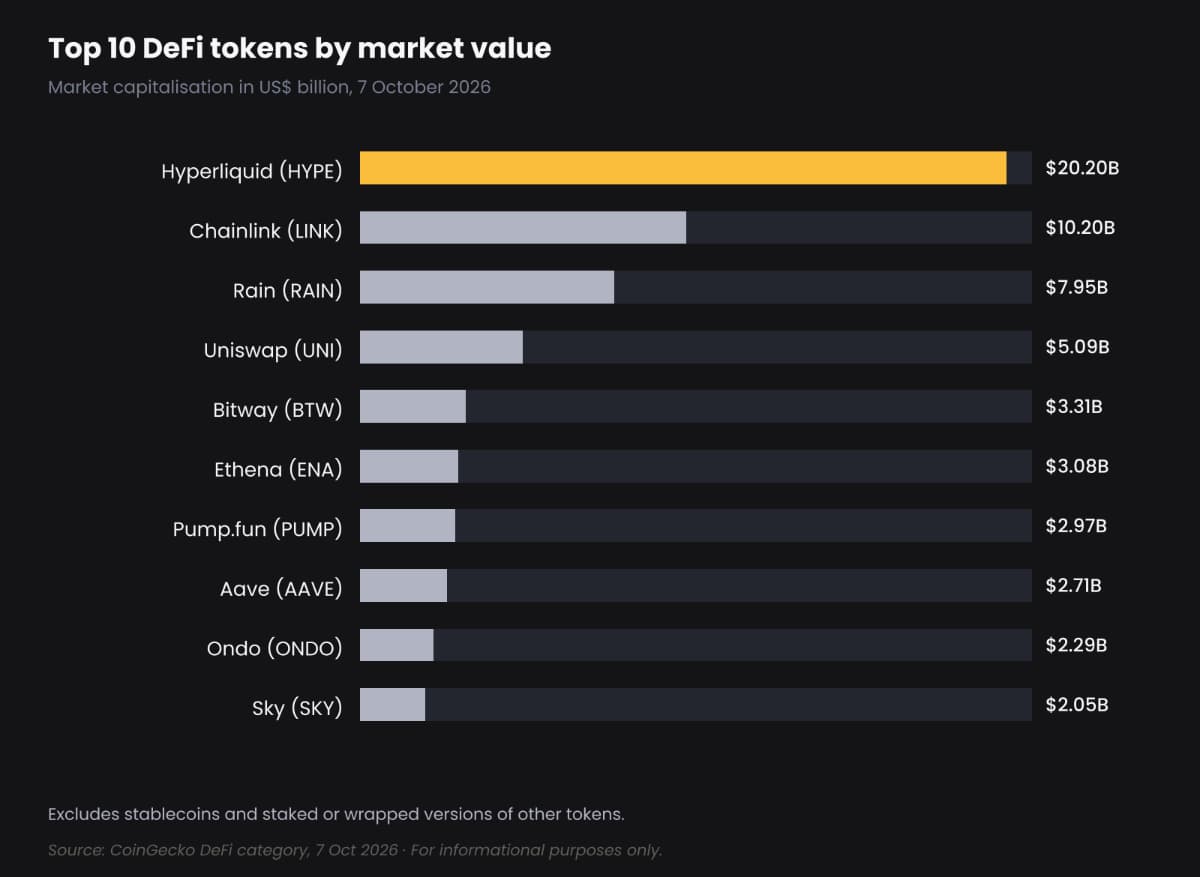Click the chart title text
1200x877 pixels.
click(300, 48)
